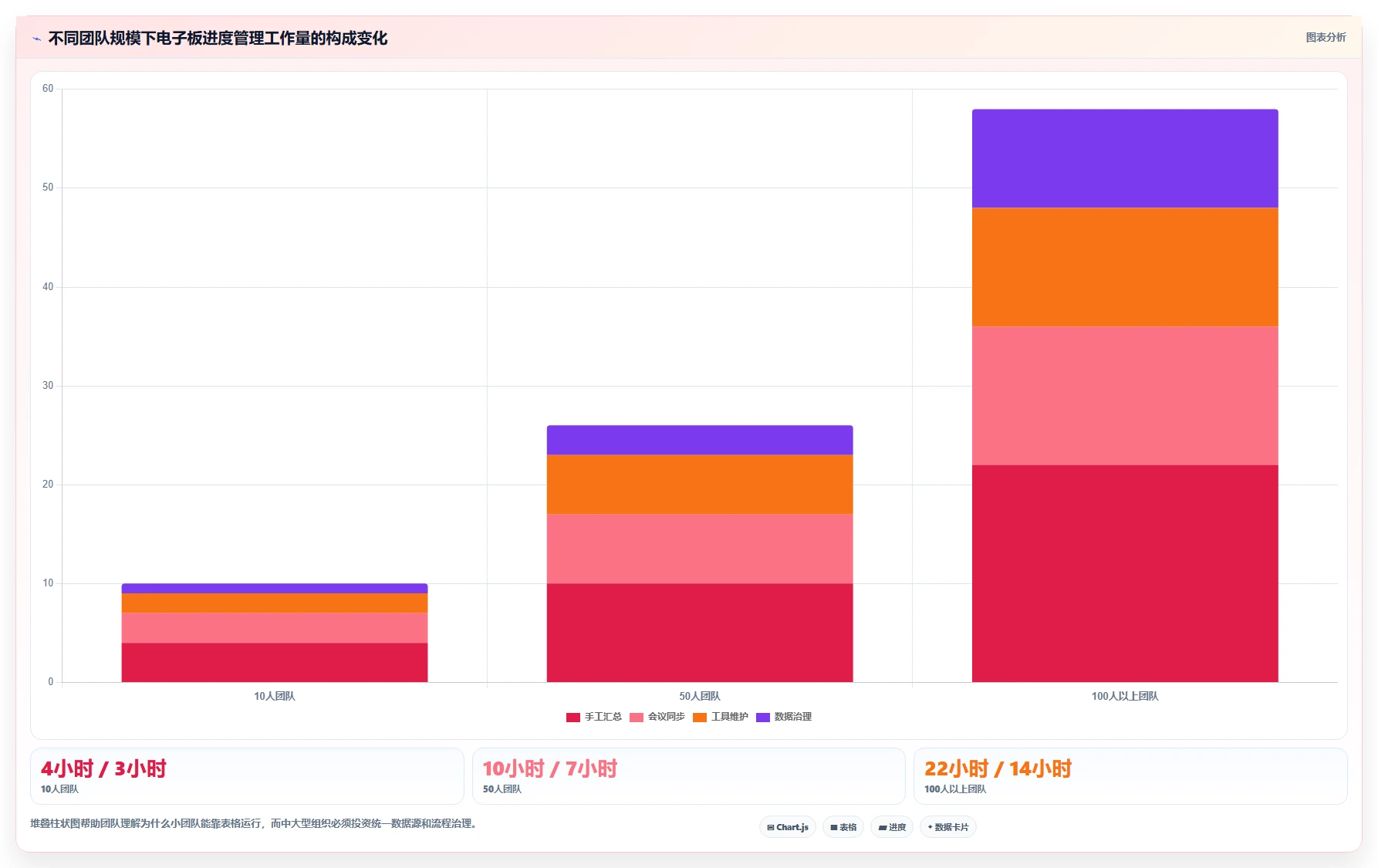Screen dimensions: 1378x868
Task: Click the pink 会议同步 segment of 50人团队 bar
Action: 700,549
